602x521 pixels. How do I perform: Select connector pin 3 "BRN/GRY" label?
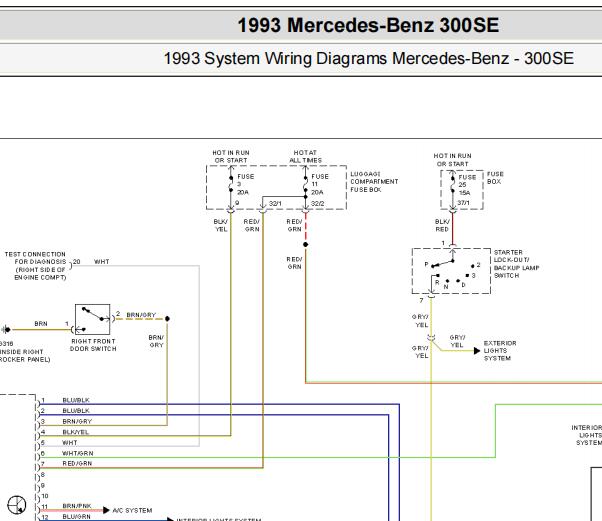tap(77, 422)
